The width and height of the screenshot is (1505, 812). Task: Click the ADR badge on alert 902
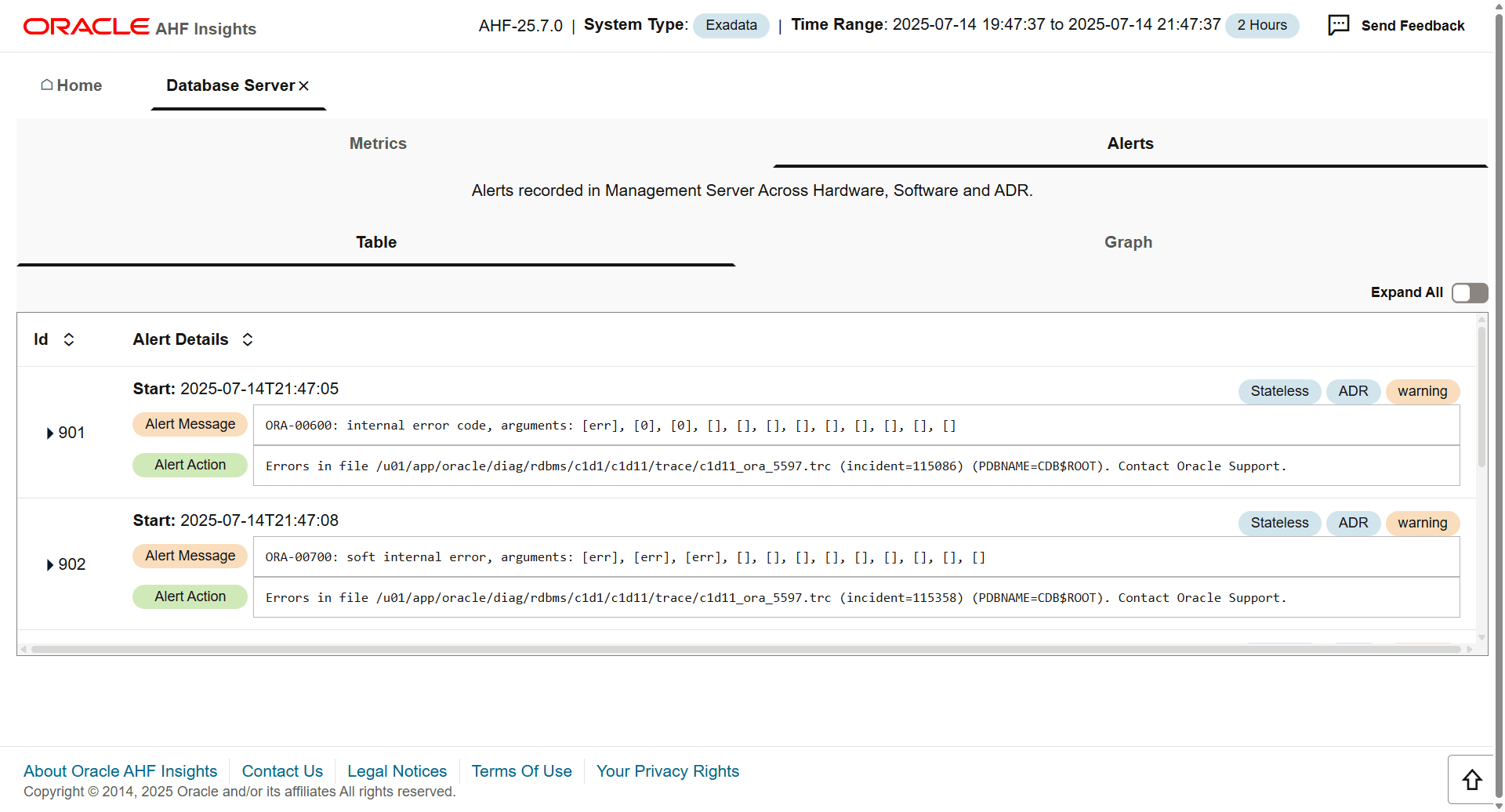[x=1353, y=523]
